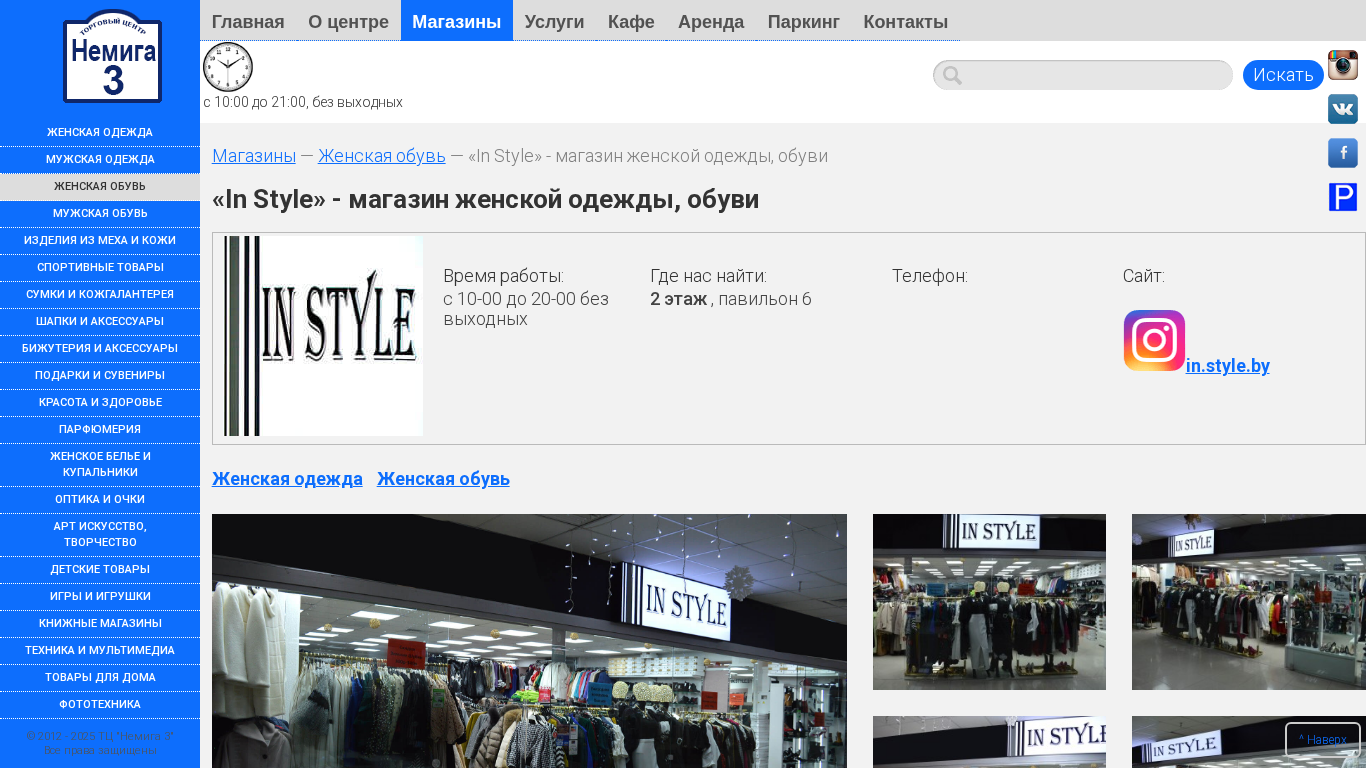
Task: Select Бижутерия и аксессуары category
Action: [x=100, y=349]
